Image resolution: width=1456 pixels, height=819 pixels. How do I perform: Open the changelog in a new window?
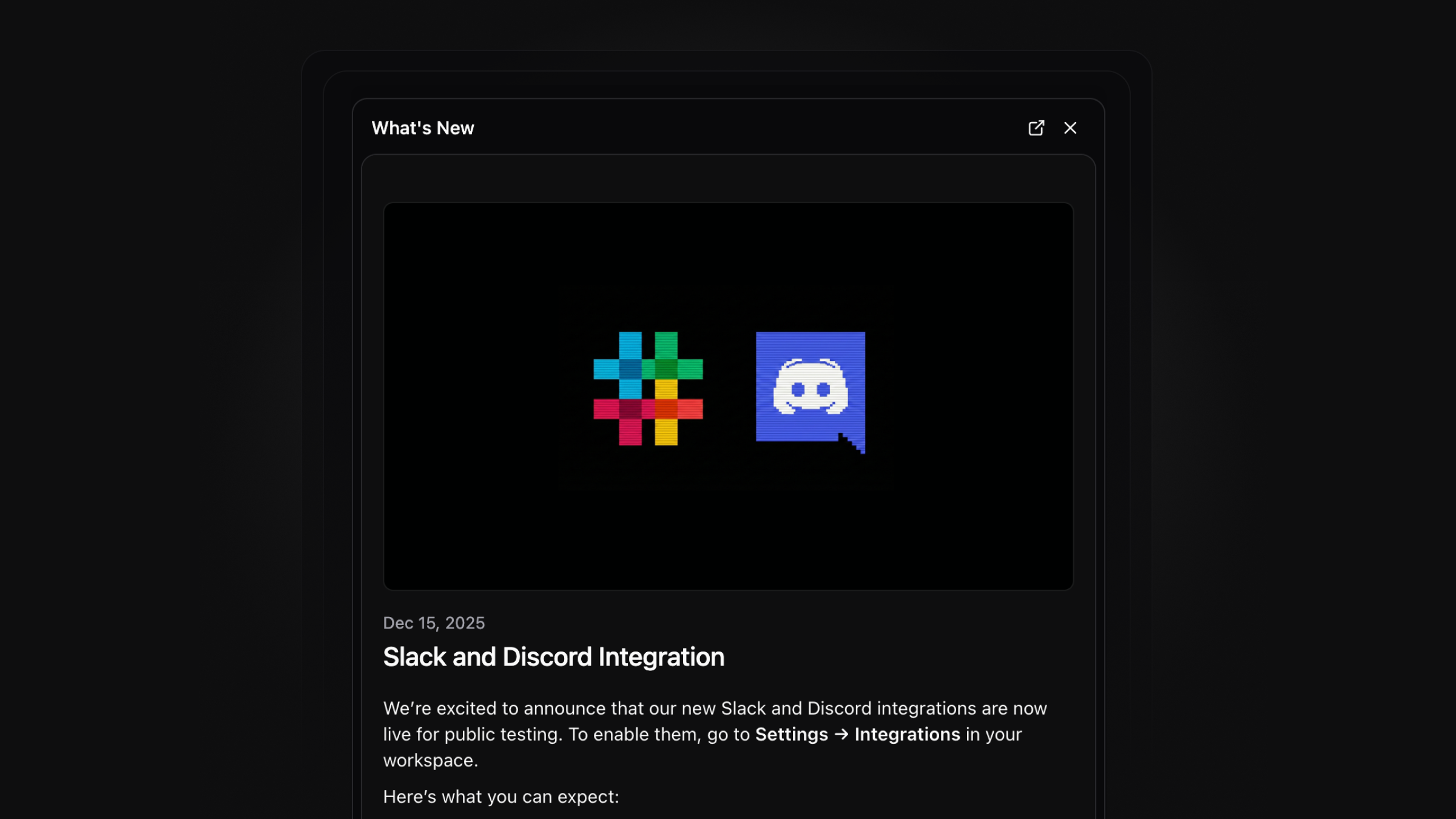click(x=1036, y=128)
